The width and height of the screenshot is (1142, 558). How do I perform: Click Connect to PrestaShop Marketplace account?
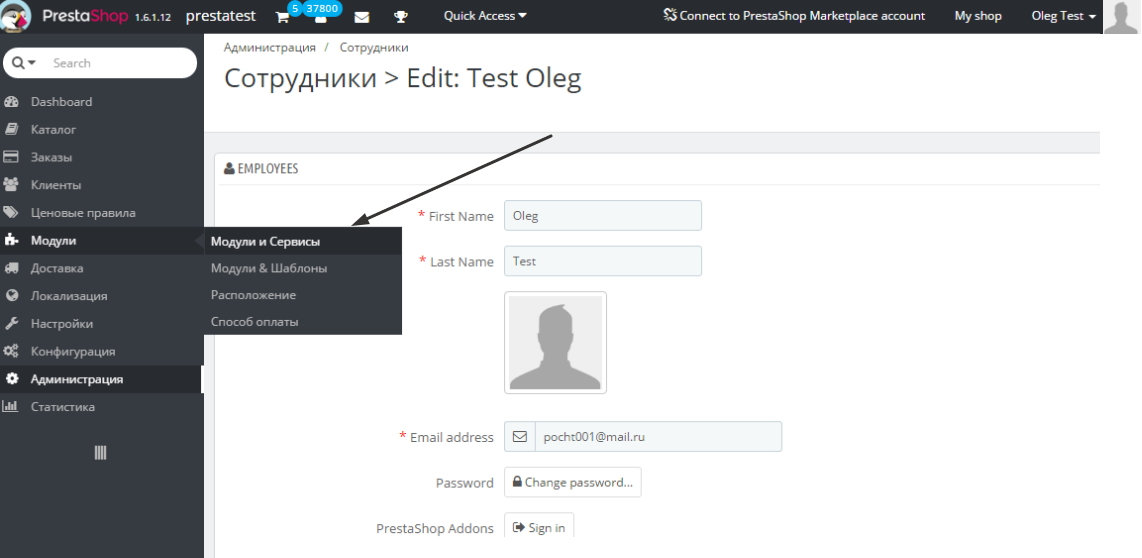click(x=795, y=15)
